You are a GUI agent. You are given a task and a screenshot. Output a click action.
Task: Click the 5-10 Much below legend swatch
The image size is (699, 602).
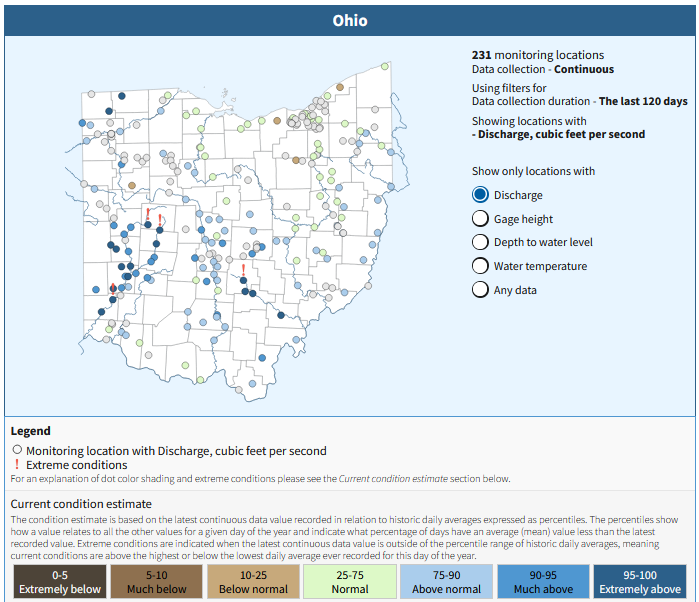click(156, 581)
